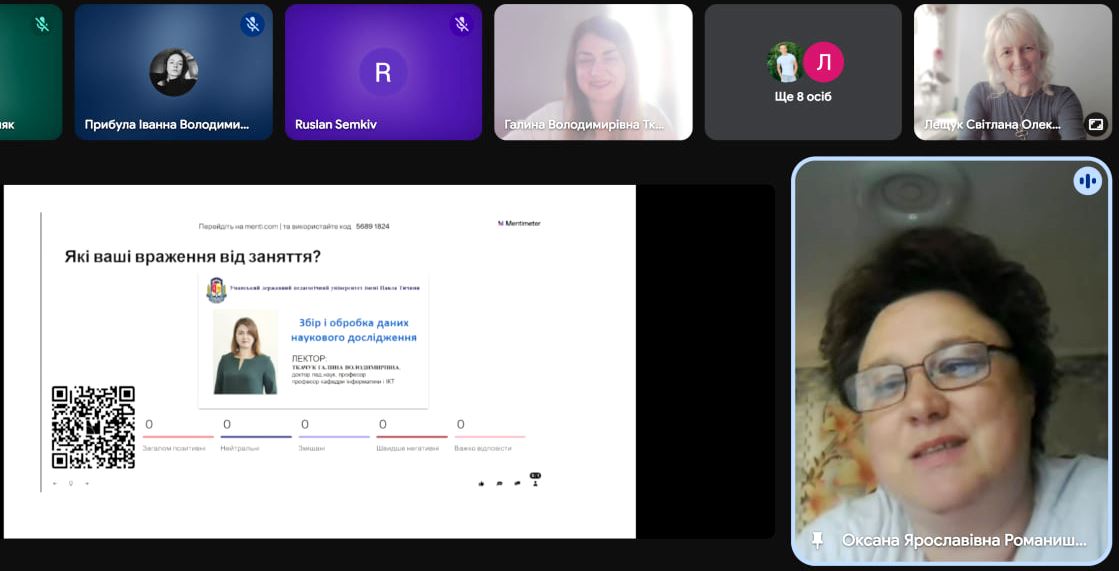
Task: Click the muted mic icon on the green tile
Action: pos(43,24)
